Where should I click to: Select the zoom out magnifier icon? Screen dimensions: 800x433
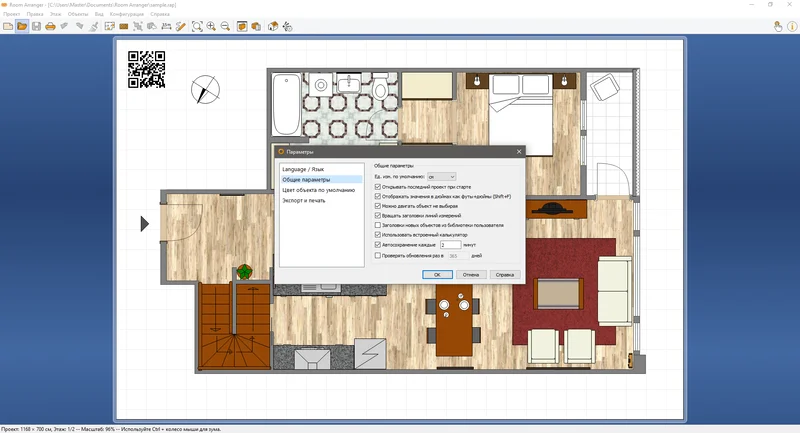(x=225, y=26)
